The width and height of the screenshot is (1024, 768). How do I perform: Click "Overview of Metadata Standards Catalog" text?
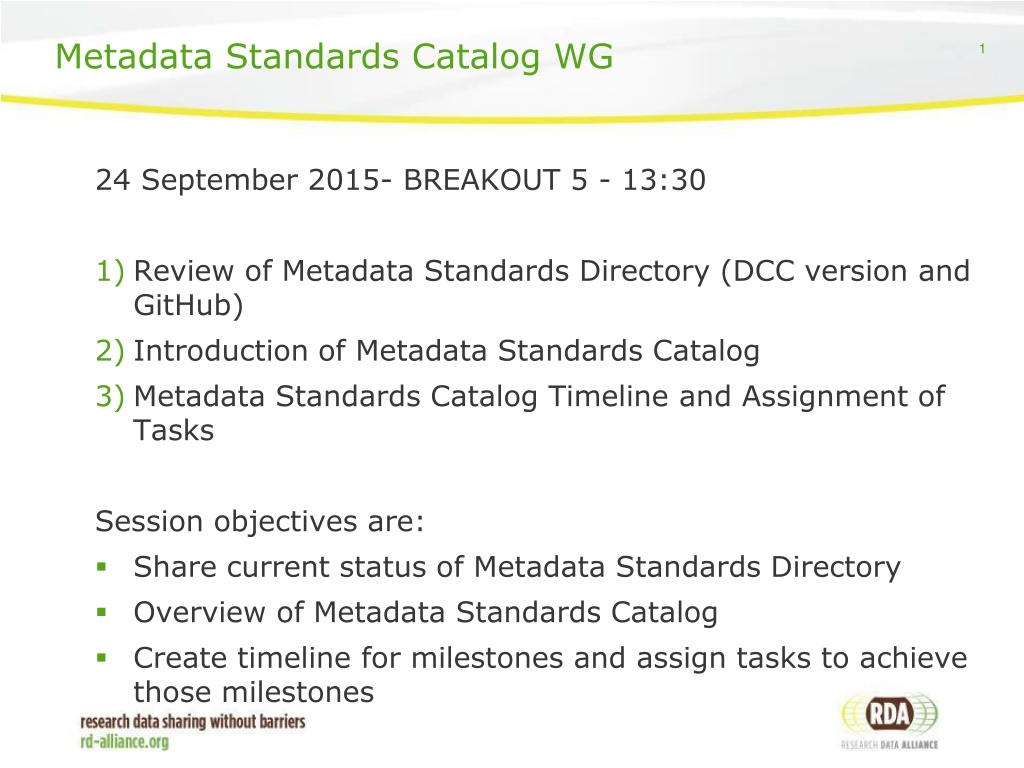point(425,613)
